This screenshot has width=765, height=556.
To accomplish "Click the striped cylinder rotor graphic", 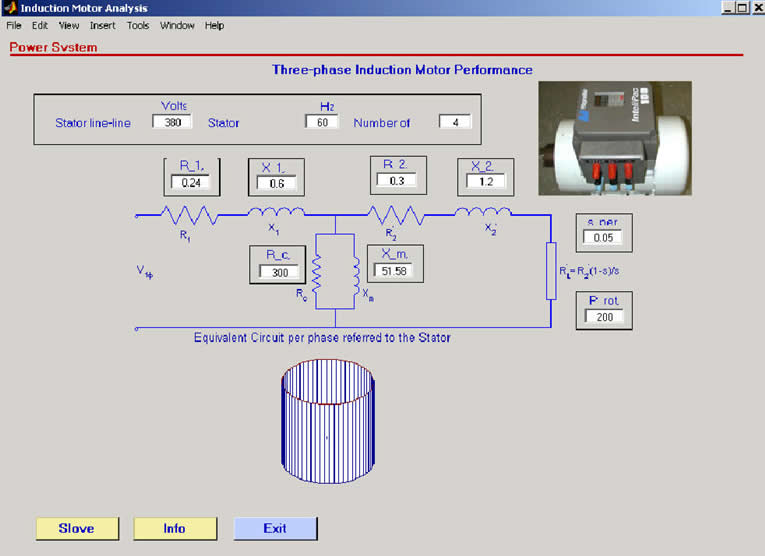I will (328, 421).
